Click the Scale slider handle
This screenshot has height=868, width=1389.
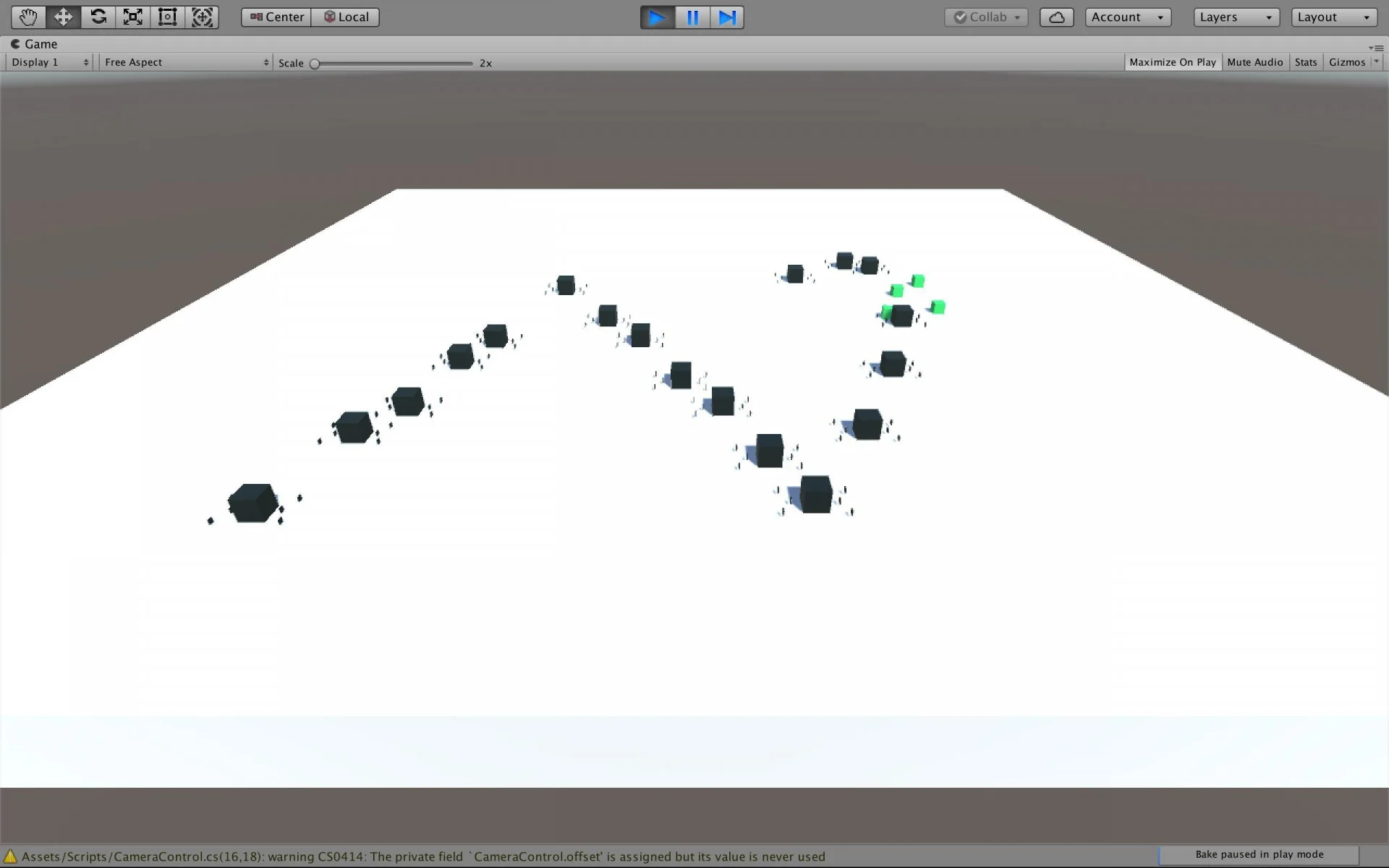click(x=315, y=64)
